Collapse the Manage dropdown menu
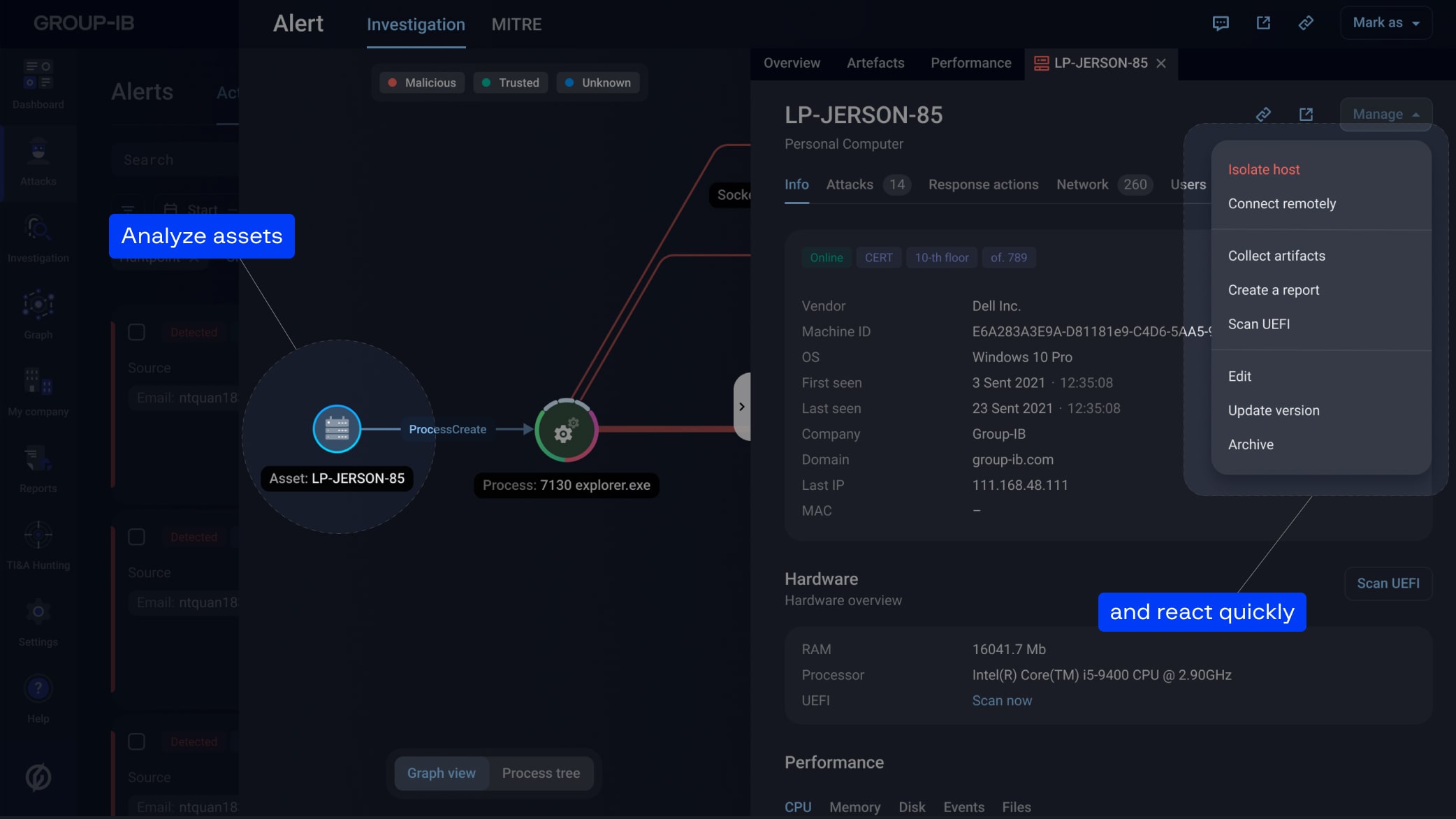The image size is (1456, 819). pos(1385,114)
